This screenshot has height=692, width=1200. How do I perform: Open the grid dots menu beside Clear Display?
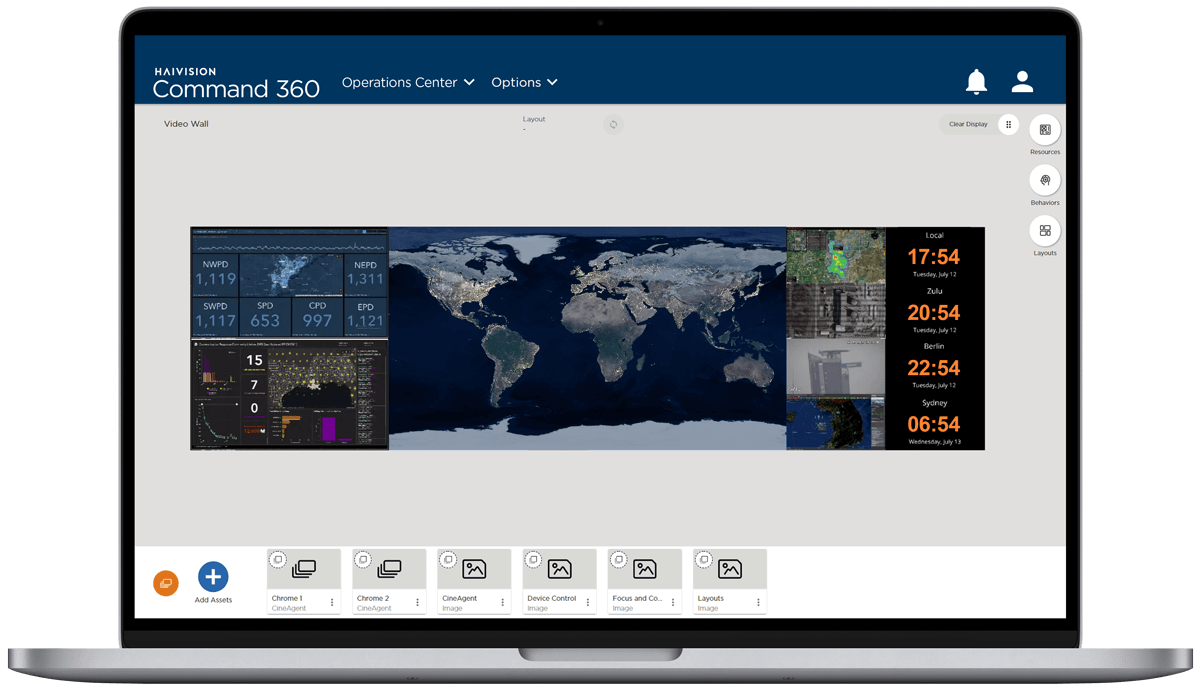(1008, 124)
